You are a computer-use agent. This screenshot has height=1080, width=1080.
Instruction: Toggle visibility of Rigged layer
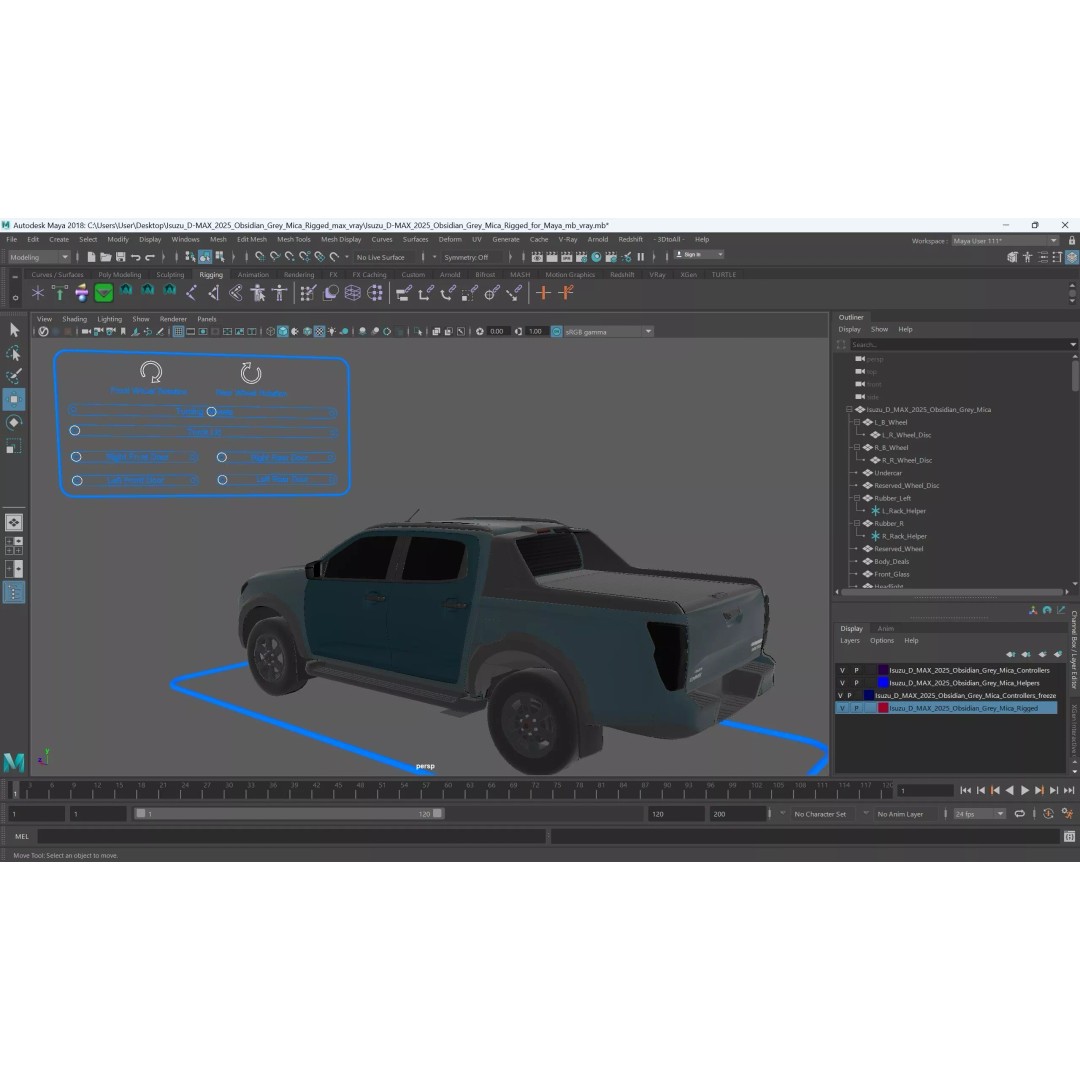coord(842,708)
